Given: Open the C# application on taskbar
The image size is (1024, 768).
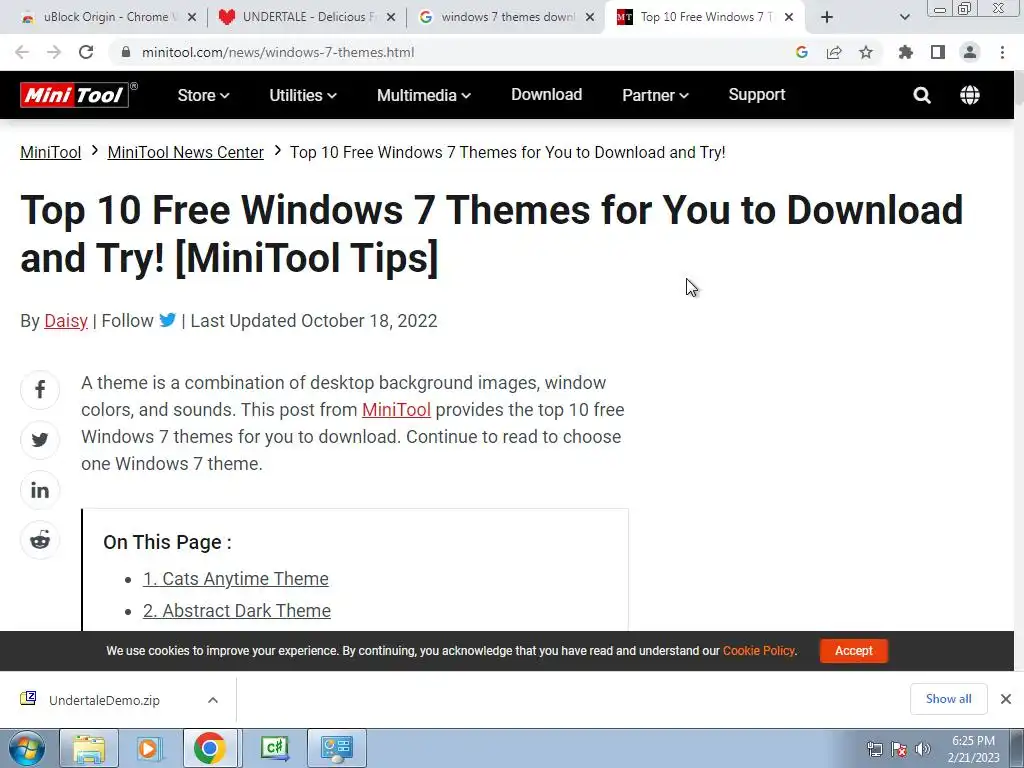Looking at the screenshot, I should coord(275,748).
